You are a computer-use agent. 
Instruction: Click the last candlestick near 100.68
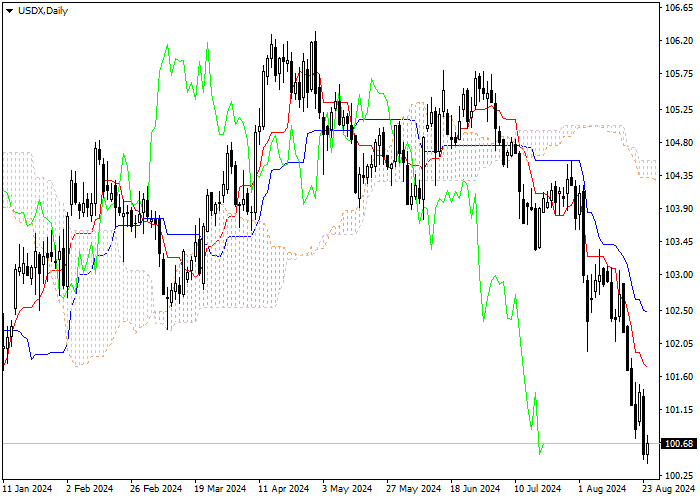647,449
